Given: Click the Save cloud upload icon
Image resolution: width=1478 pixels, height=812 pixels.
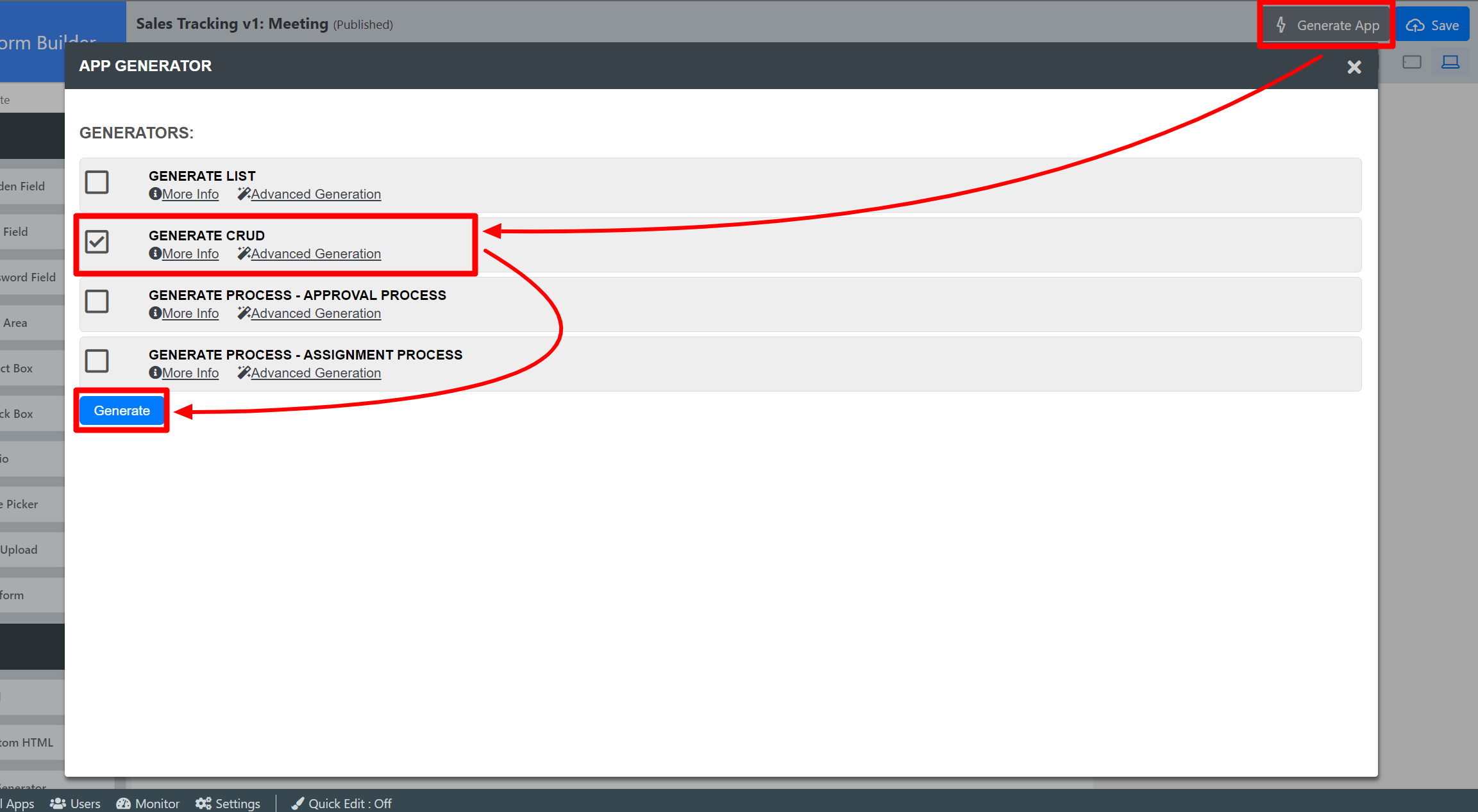Looking at the screenshot, I should (x=1415, y=26).
